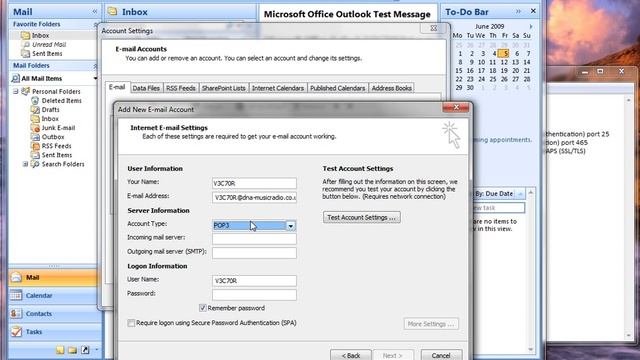Click the Outgoing mail server SMTP field
Viewport: 640px width, 360px height.
tap(254, 253)
